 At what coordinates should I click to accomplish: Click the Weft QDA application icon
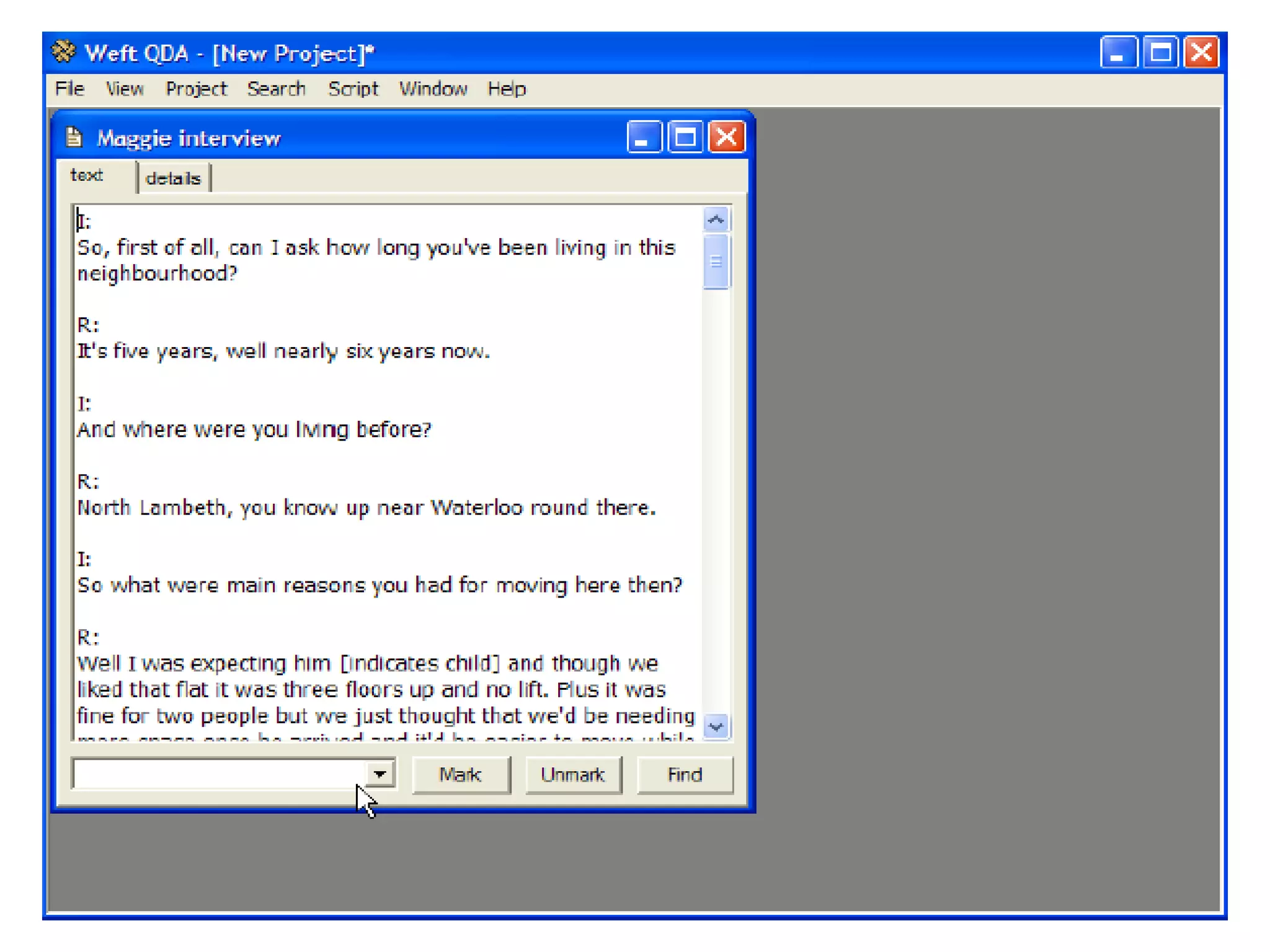point(63,52)
